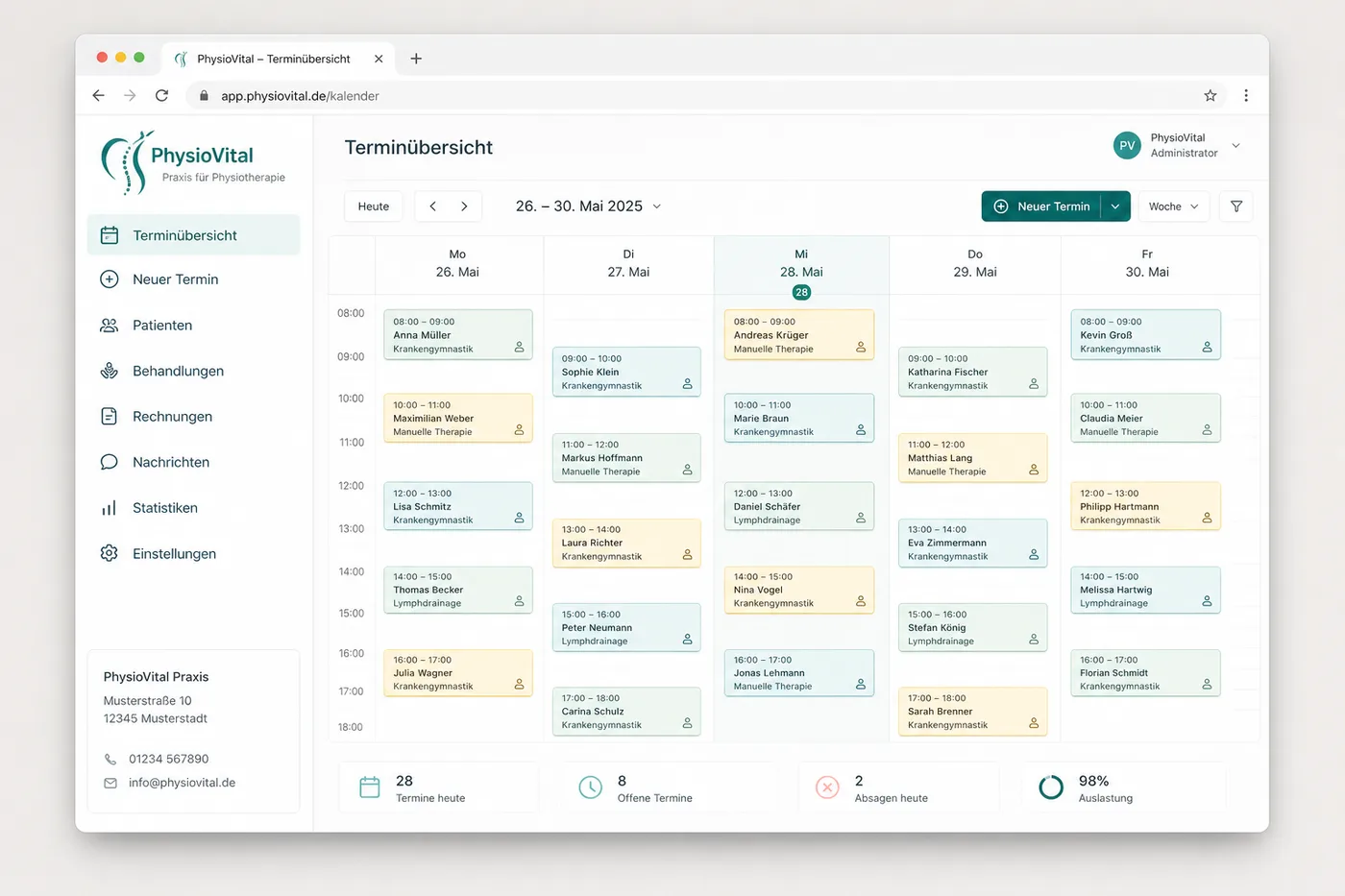The image size is (1345, 896).
Task: Click the document icon beside Rechnungen
Action: tap(110, 417)
